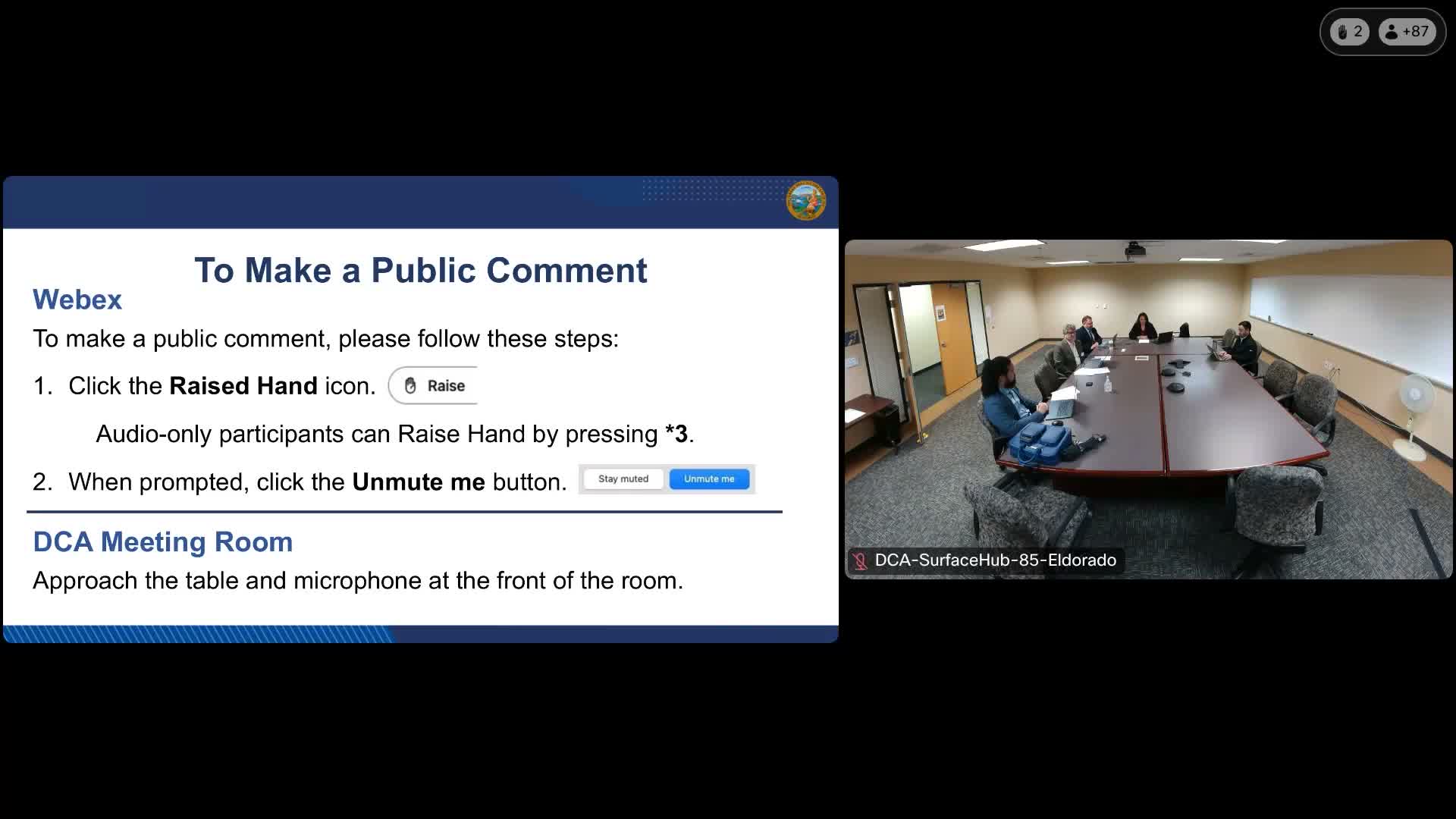Screen dimensions: 1456x819
Task: Click the bold Unmute me text in step 2
Action: (x=419, y=482)
